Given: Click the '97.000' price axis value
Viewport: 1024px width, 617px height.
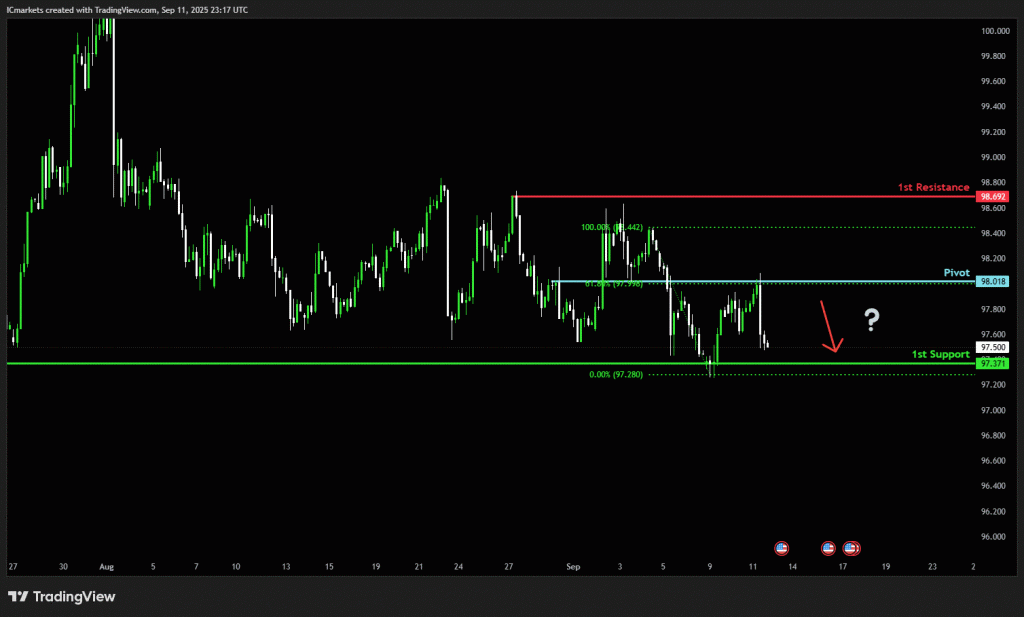Looking at the screenshot, I should 993,410.
